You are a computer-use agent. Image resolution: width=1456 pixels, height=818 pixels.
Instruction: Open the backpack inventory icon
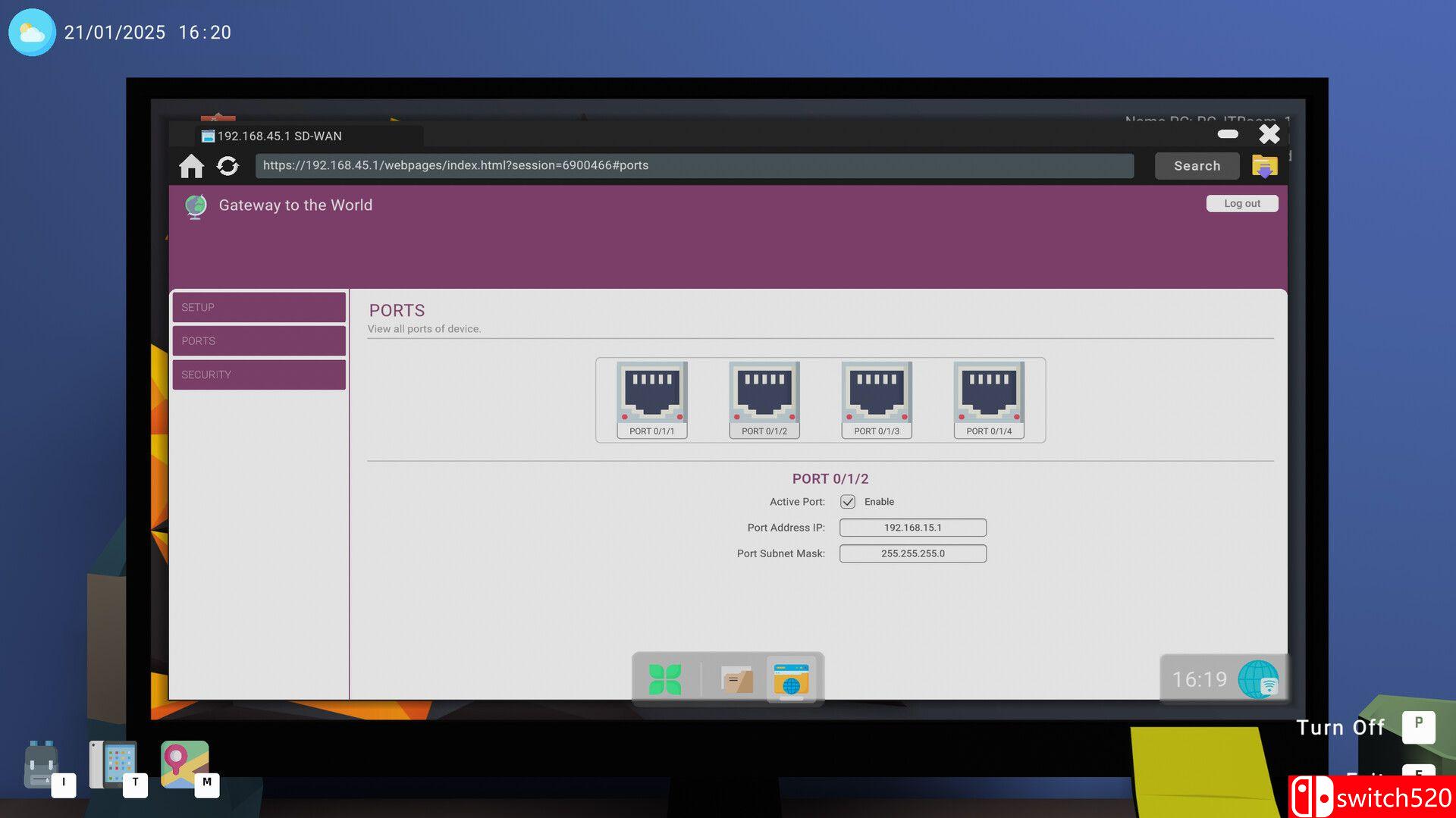[x=42, y=766]
